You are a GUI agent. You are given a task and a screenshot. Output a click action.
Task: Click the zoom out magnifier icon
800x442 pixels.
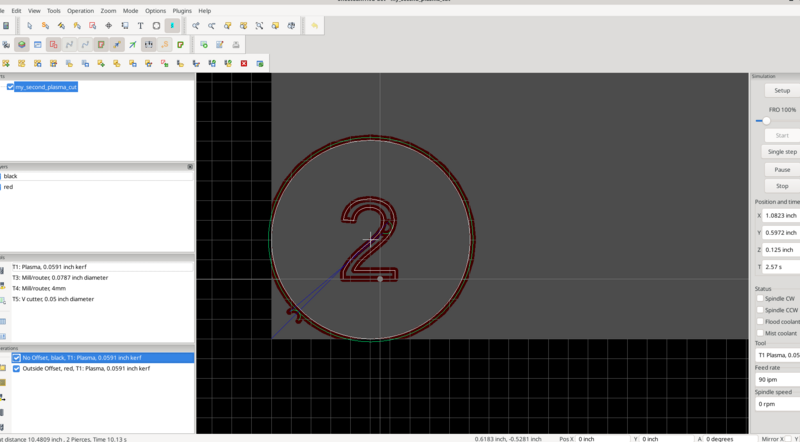click(212, 26)
